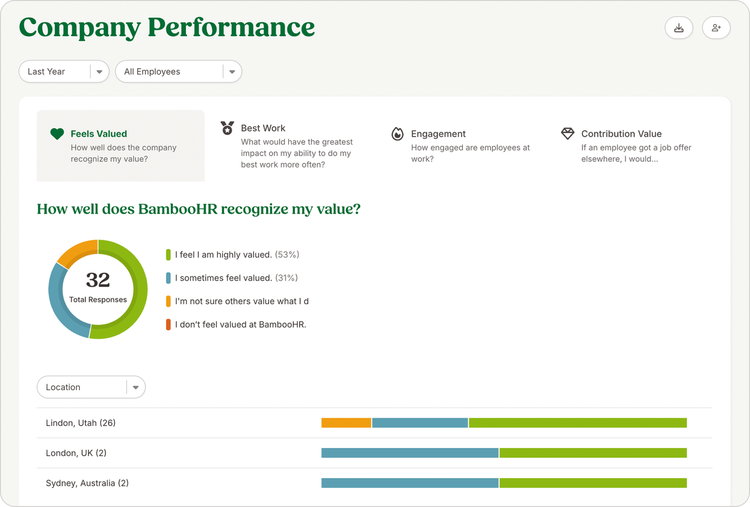
Task: Open the All Employees filter dropdown
Action: [x=178, y=72]
